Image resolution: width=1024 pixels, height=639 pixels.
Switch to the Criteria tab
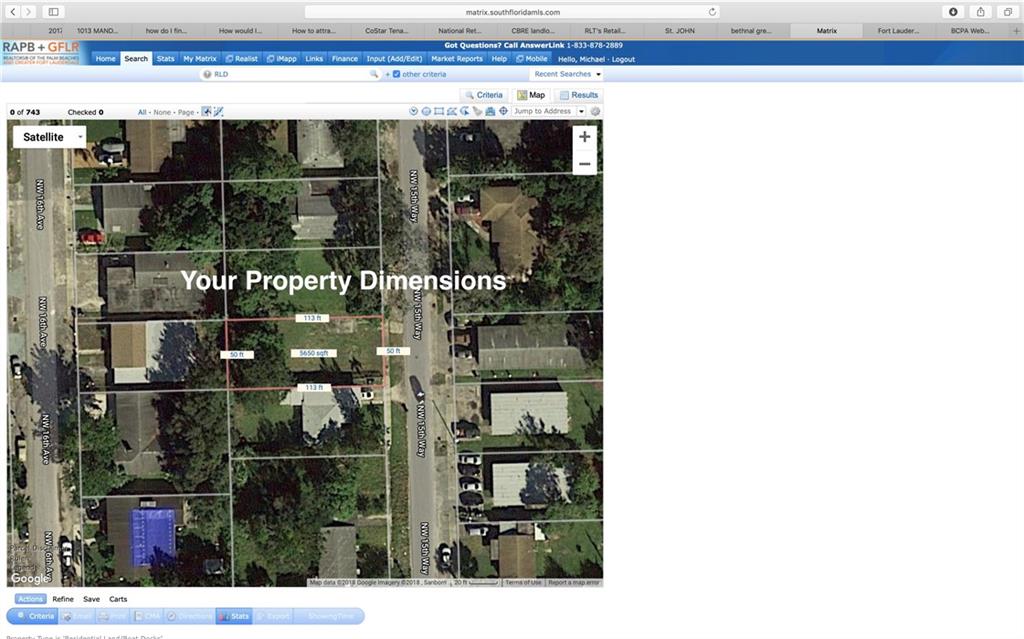484,95
